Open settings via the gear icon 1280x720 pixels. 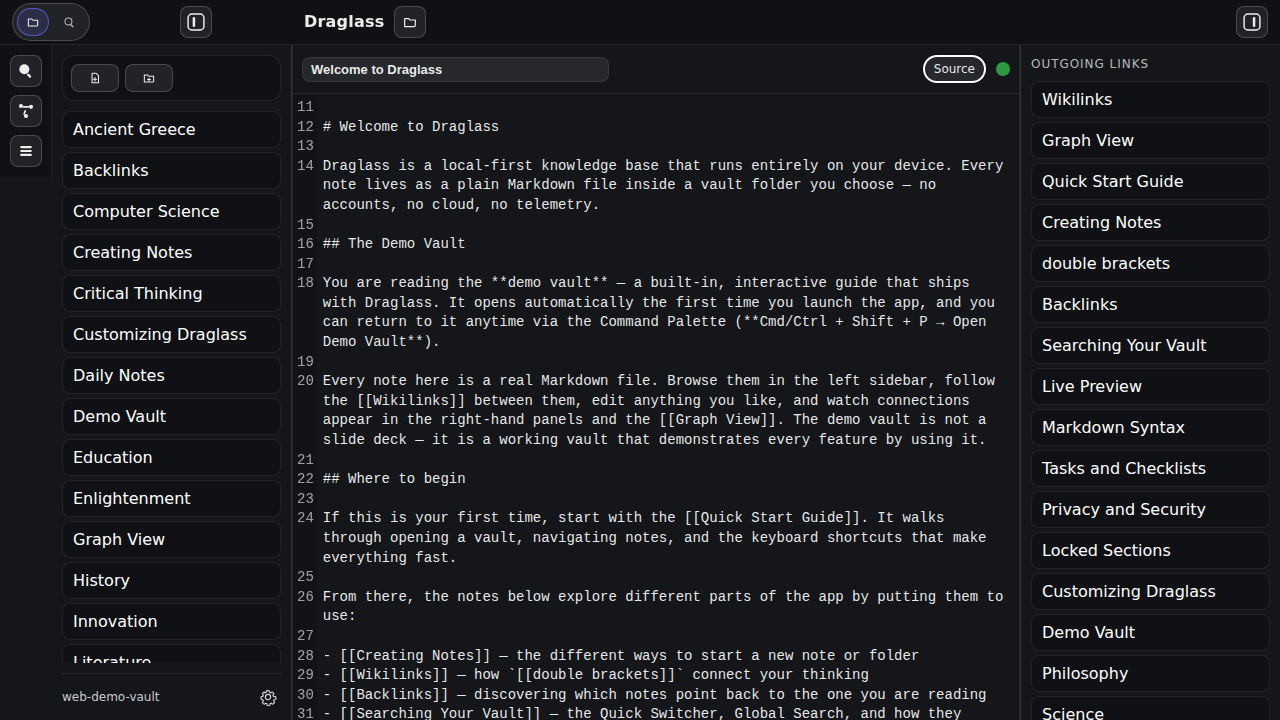tap(268, 698)
